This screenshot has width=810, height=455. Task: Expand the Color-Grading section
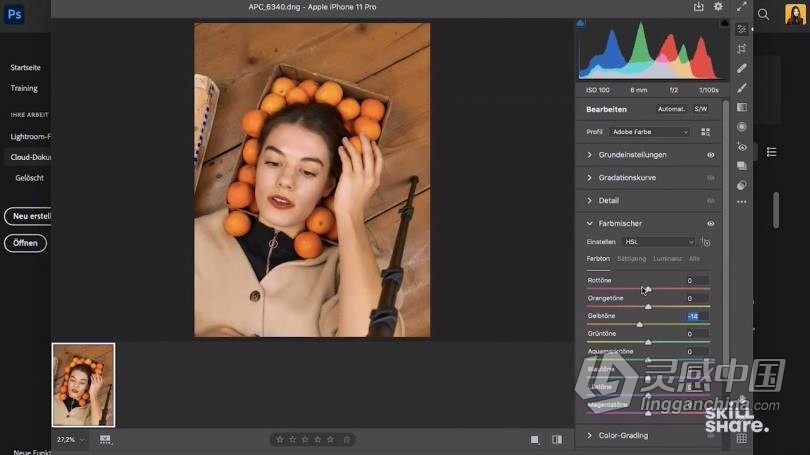[622, 436]
